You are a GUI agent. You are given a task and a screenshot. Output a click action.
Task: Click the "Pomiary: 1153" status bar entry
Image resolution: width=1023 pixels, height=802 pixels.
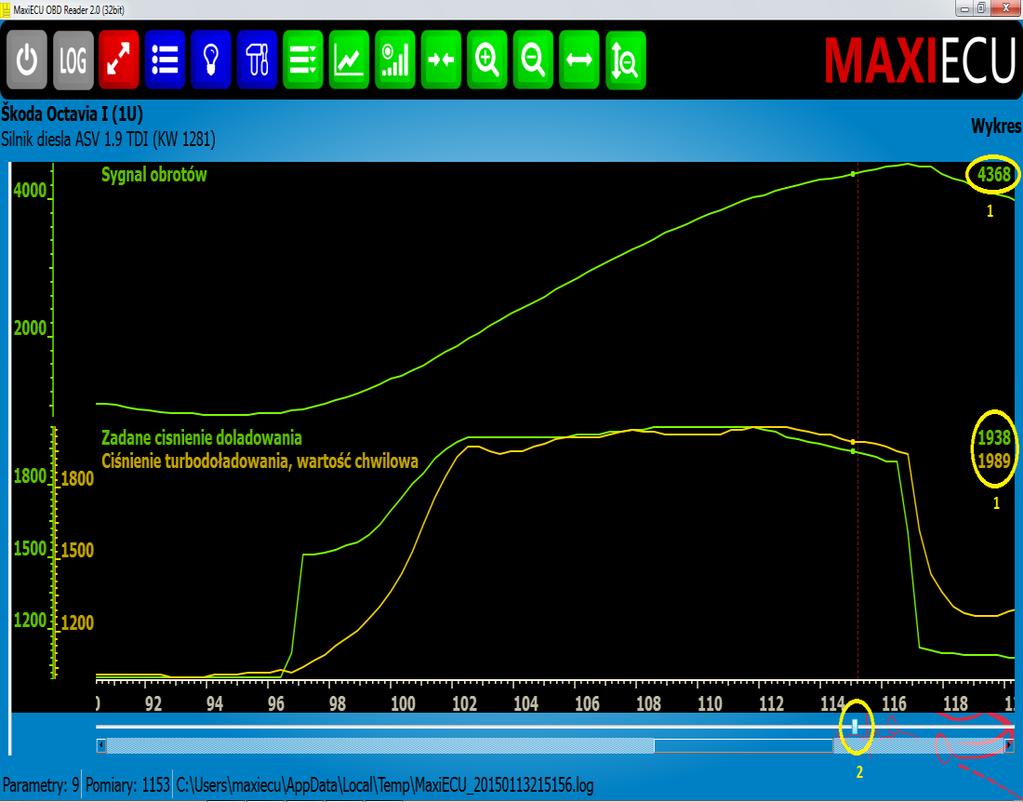click(x=128, y=785)
